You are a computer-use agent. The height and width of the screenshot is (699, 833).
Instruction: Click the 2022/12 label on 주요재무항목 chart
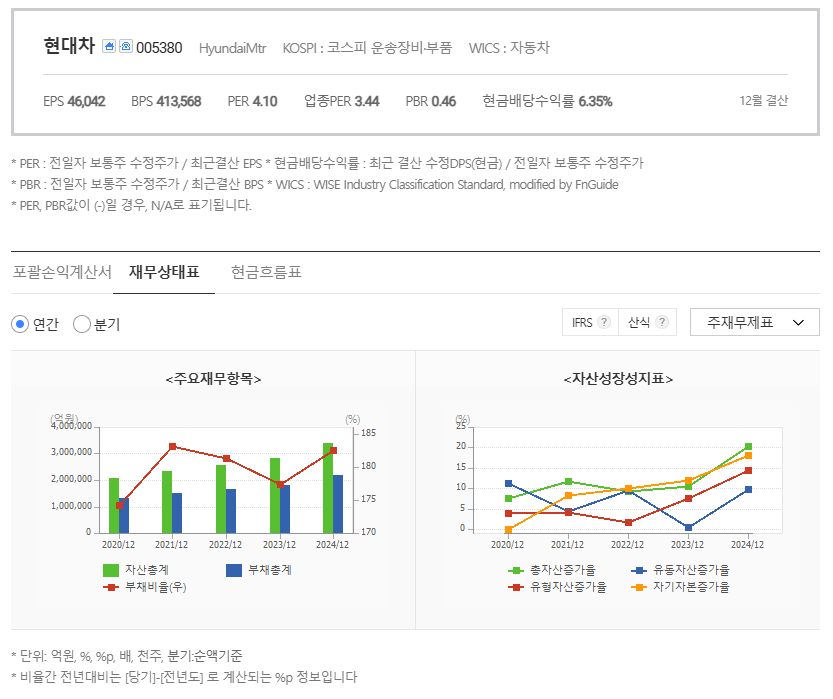tap(225, 544)
